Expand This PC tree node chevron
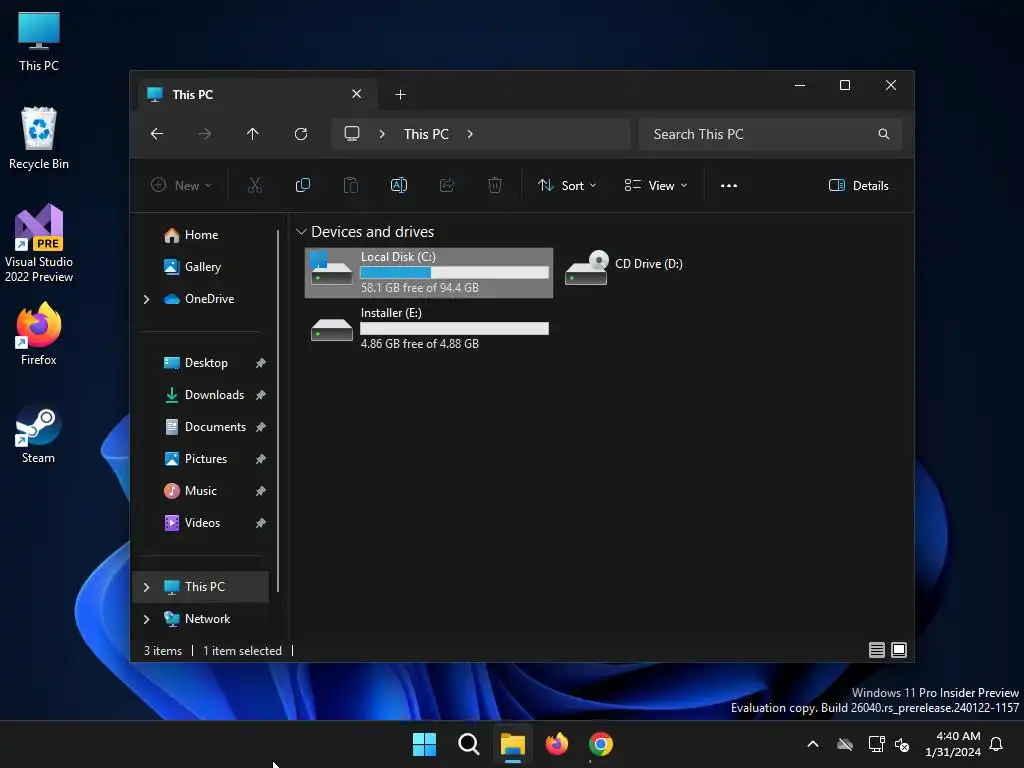 (146, 587)
